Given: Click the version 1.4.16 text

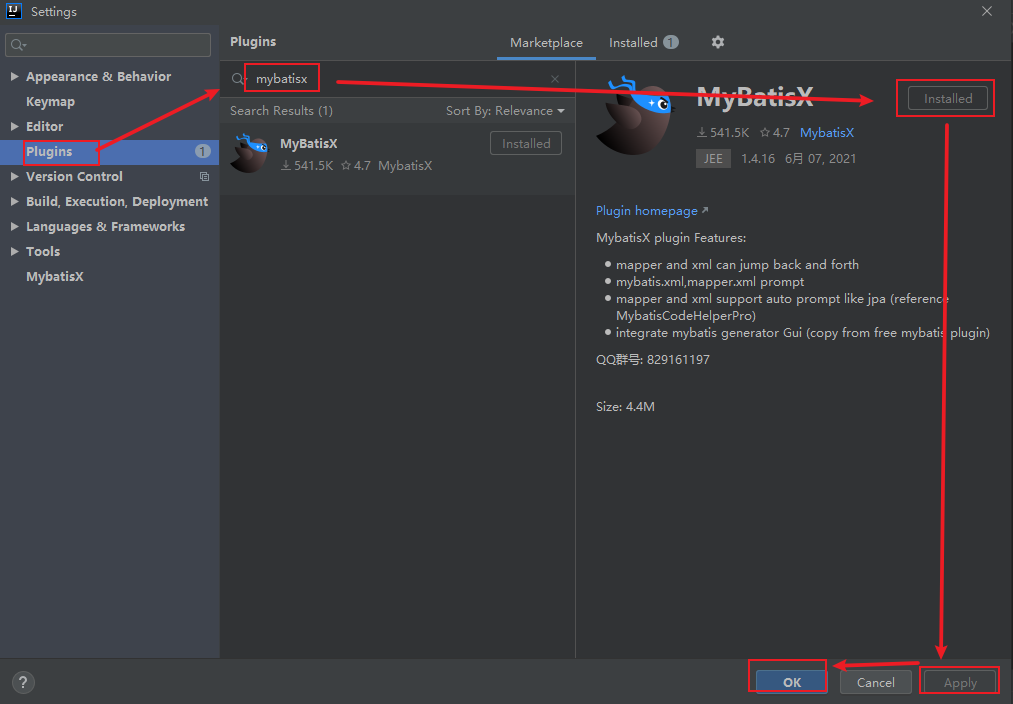Looking at the screenshot, I should [758, 158].
